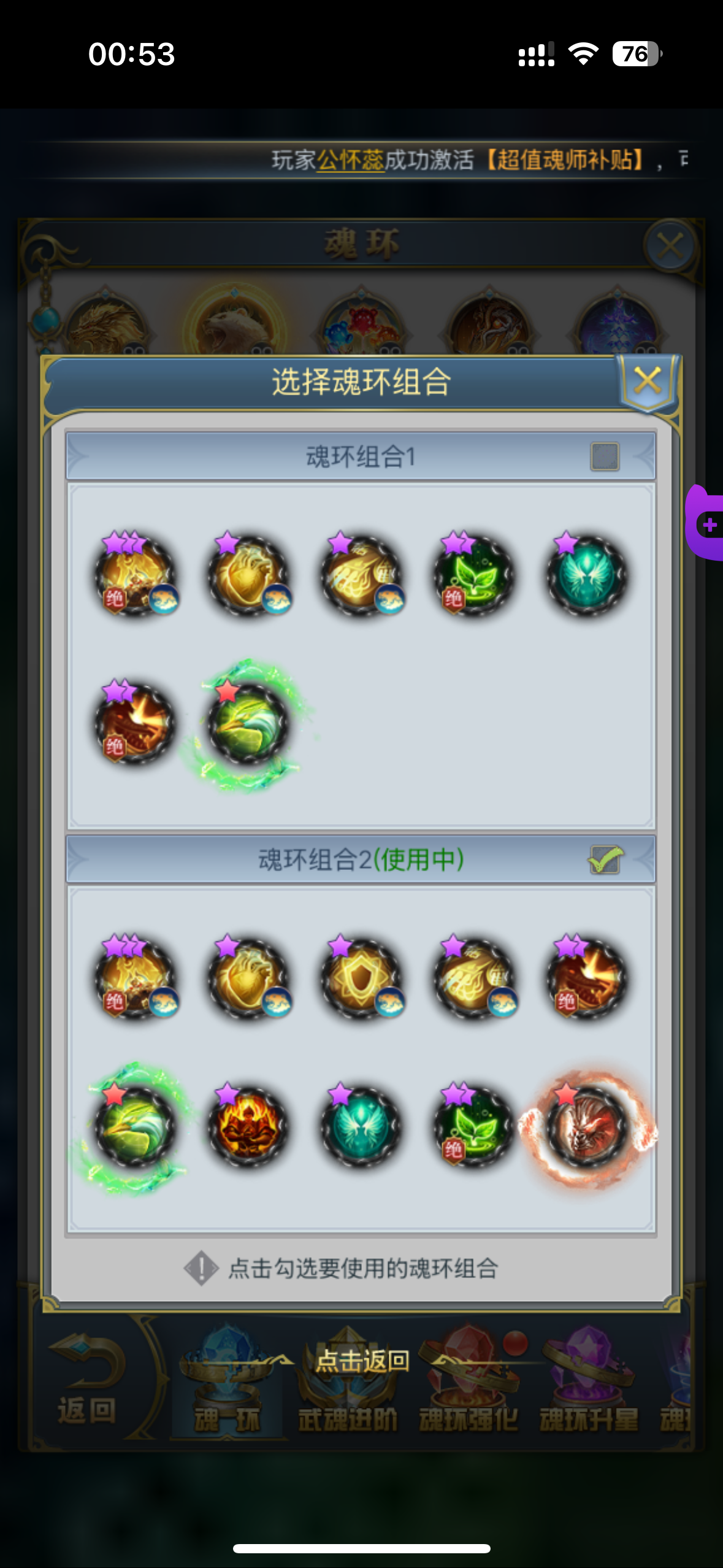Screen dimensions: 723x1568
Task: Select the 魂环组合1 header bar
Action: point(361,456)
